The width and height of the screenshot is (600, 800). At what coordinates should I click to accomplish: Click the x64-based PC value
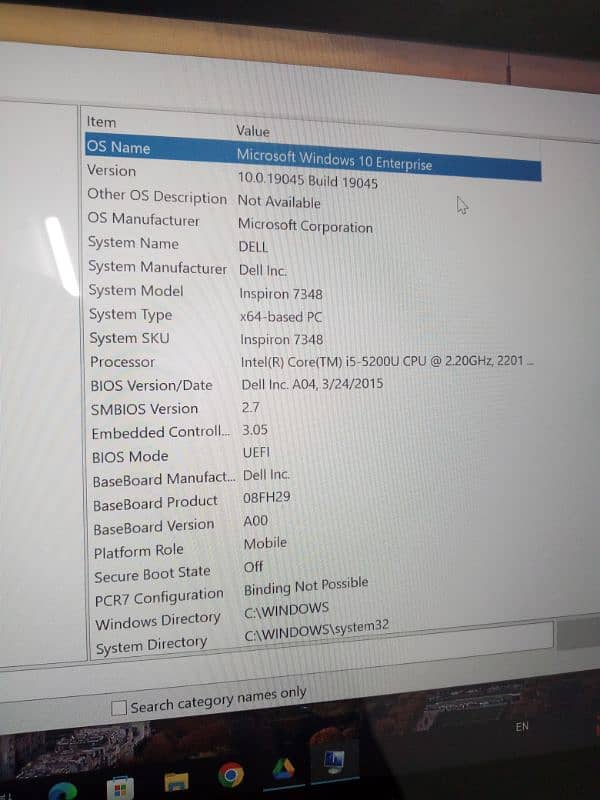point(281,317)
